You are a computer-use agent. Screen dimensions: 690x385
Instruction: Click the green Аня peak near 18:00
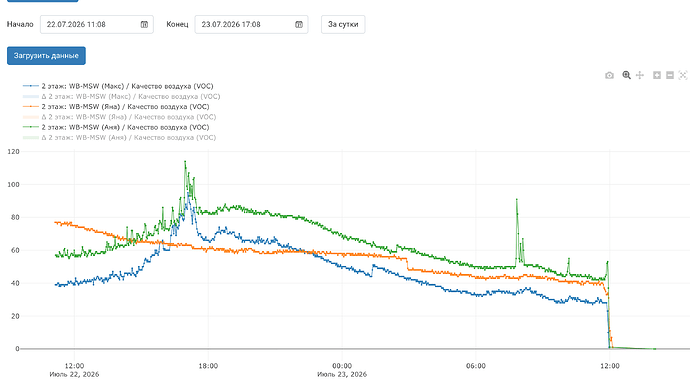[185, 161]
